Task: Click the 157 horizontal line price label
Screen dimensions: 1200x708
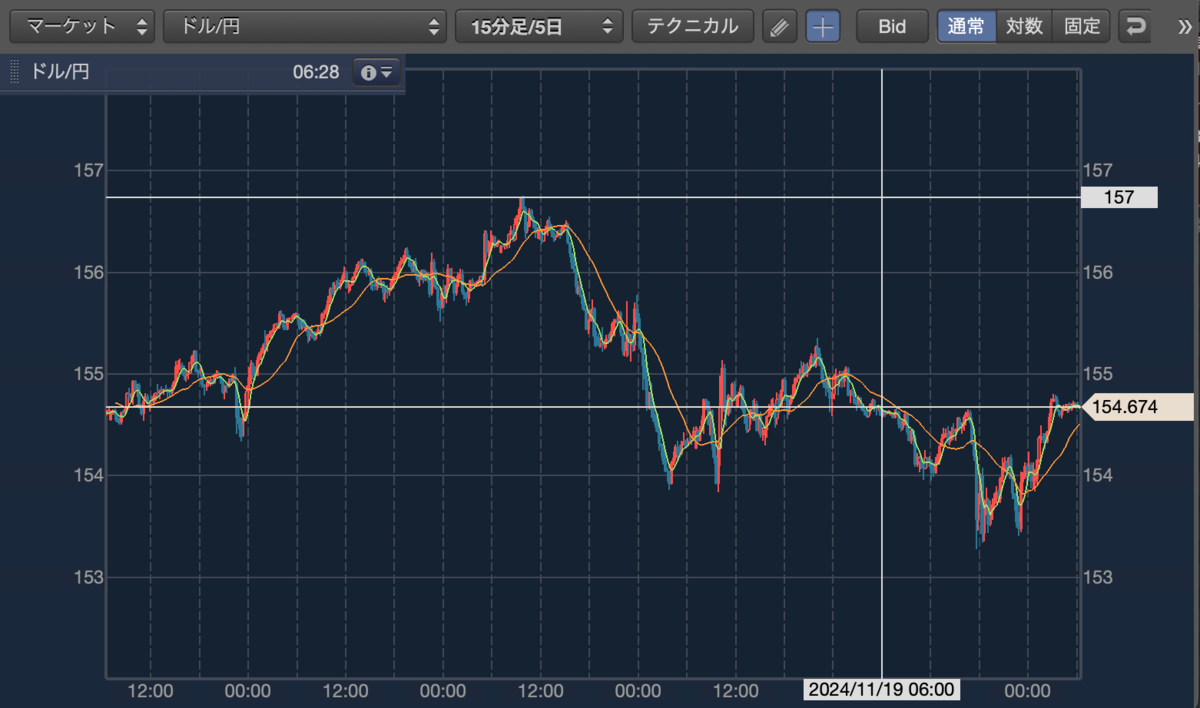Action: 1119,198
